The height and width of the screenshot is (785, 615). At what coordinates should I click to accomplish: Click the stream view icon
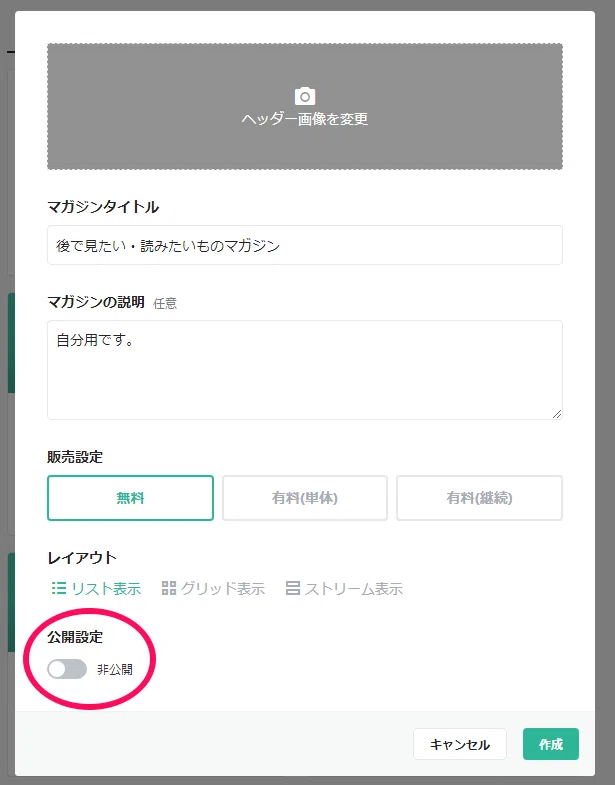point(292,588)
